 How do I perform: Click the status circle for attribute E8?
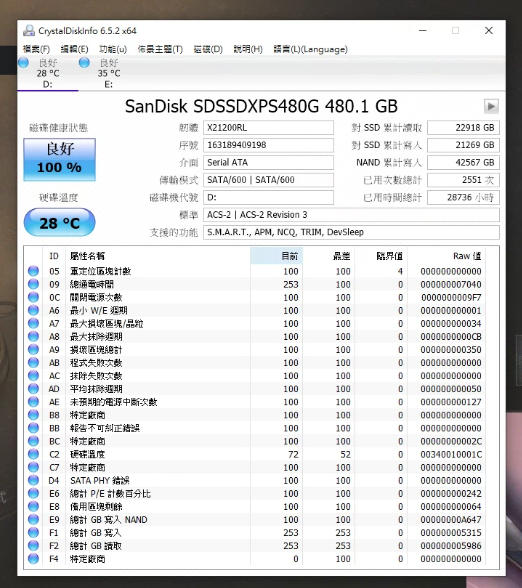pyautogui.click(x=33, y=506)
